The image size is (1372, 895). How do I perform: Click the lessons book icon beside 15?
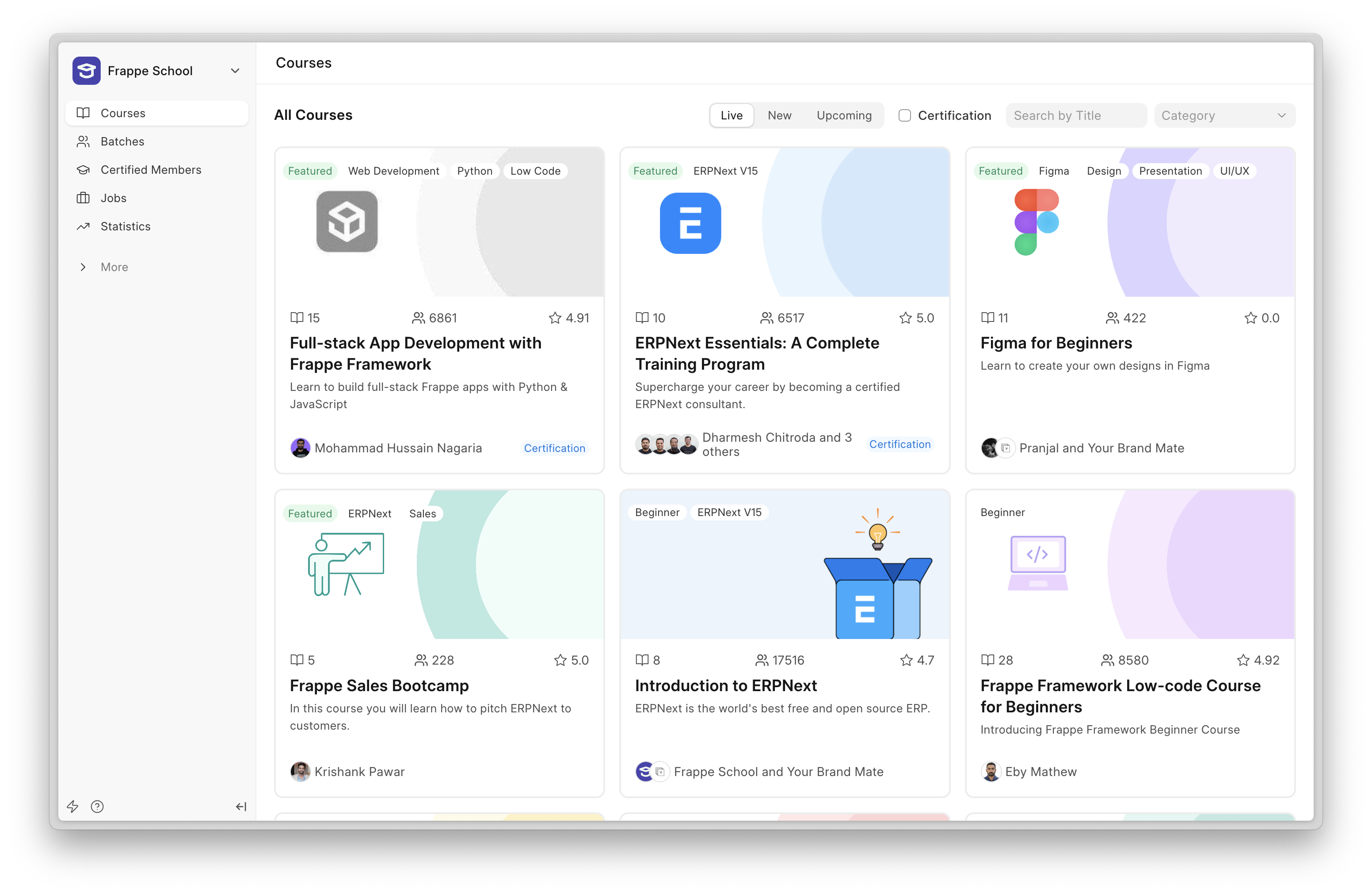[297, 318]
